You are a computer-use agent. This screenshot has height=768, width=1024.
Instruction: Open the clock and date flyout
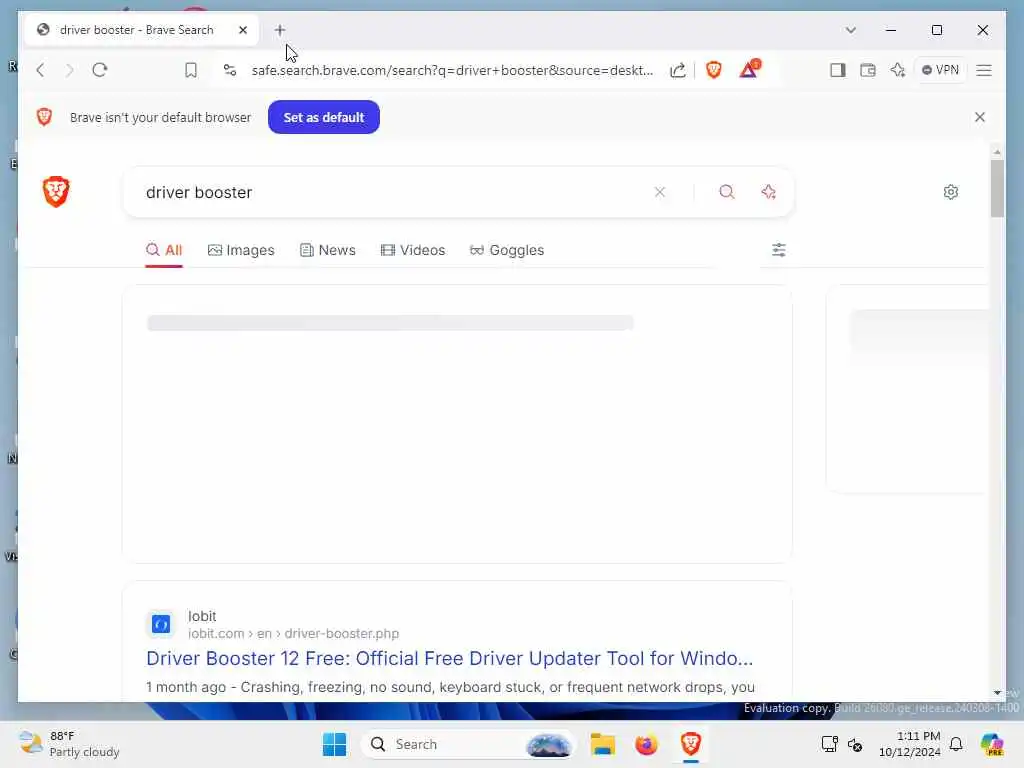tap(910, 744)
